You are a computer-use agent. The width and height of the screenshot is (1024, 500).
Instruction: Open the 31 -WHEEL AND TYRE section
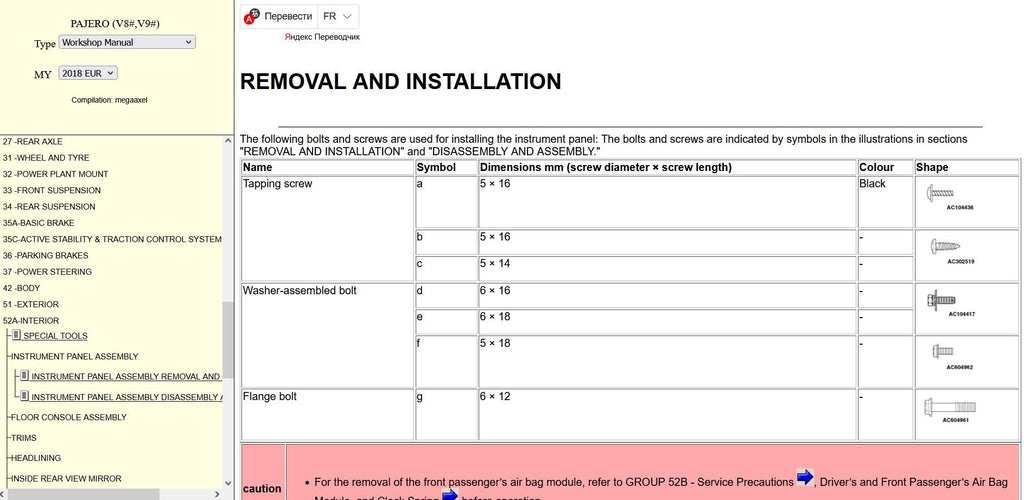click(46, 158)
